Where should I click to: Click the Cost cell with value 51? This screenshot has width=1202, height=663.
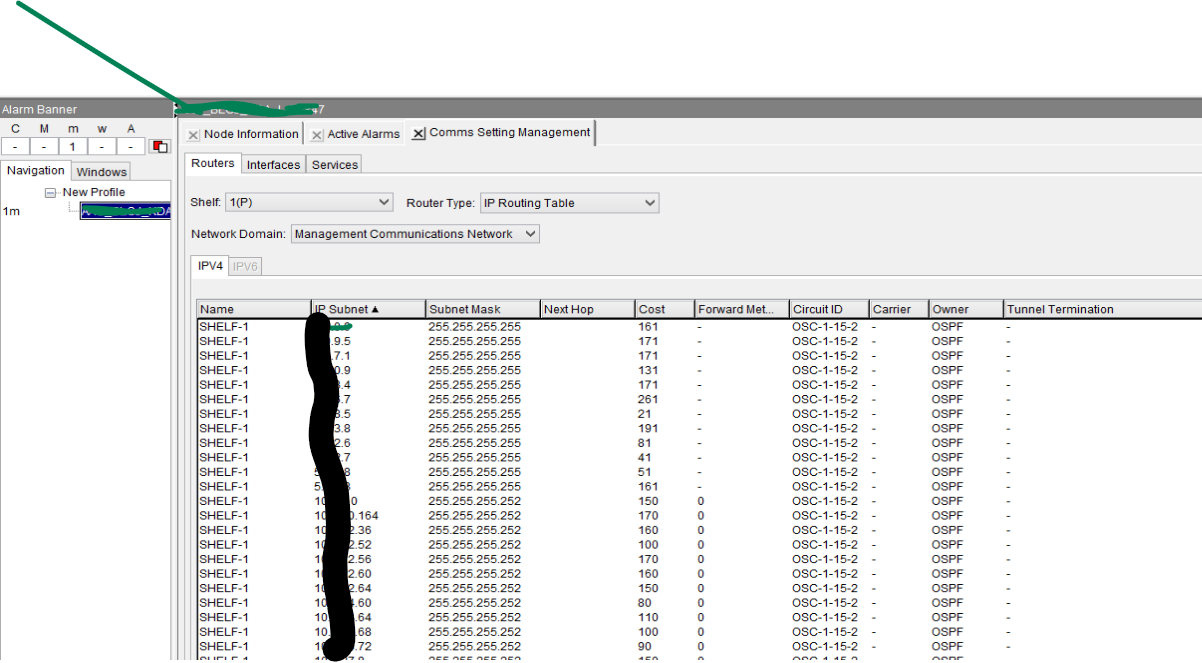[x=645, y=472]
